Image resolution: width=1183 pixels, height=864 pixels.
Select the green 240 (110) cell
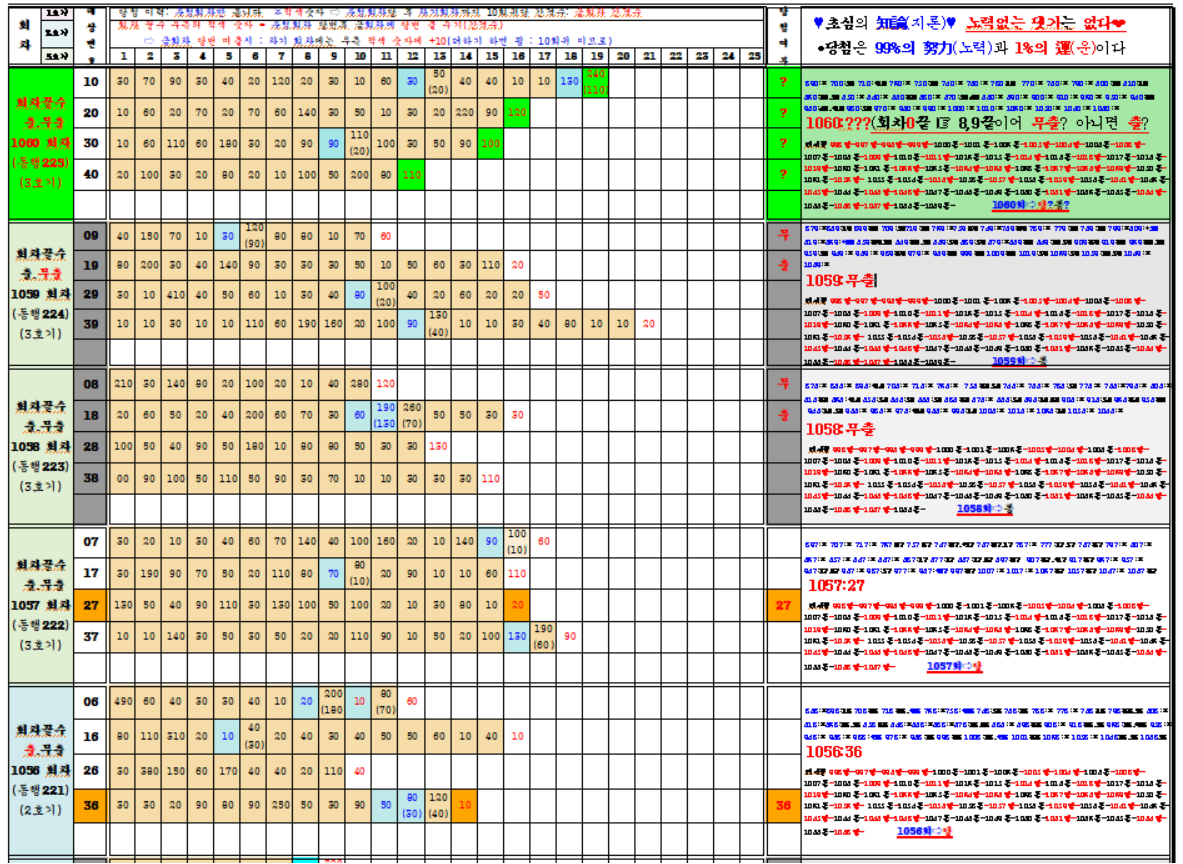(x=596, y=81)
